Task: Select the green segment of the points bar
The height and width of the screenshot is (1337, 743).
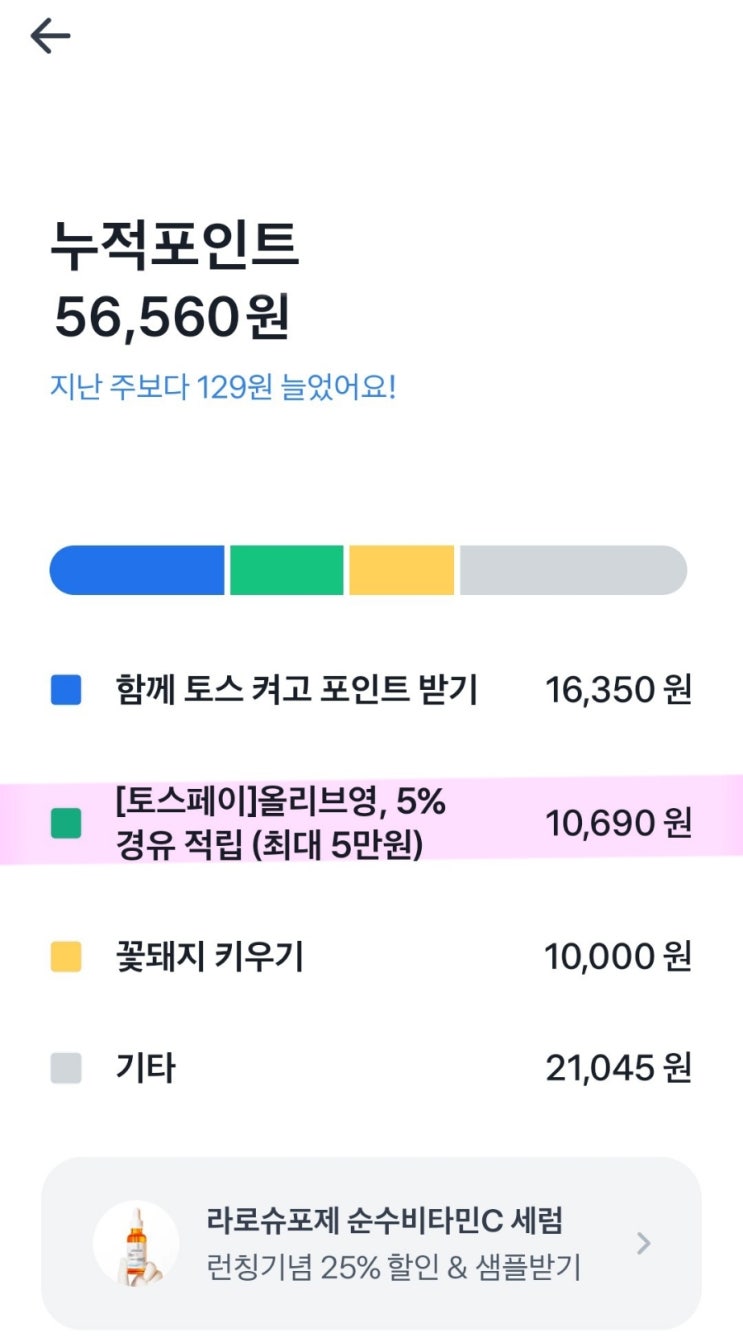Action: coord(286,570)
